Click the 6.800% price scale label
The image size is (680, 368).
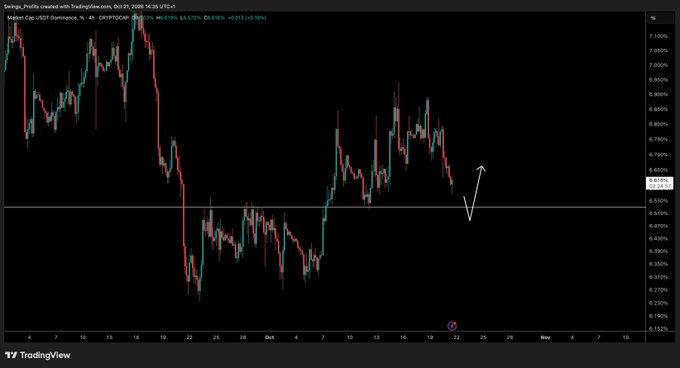coord(658,124)
